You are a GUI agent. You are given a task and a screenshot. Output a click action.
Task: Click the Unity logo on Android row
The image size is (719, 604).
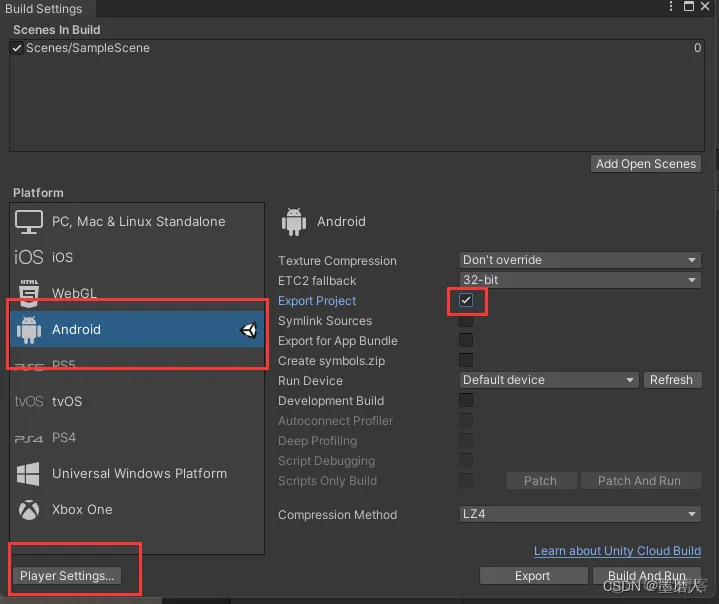pos(248,330)
